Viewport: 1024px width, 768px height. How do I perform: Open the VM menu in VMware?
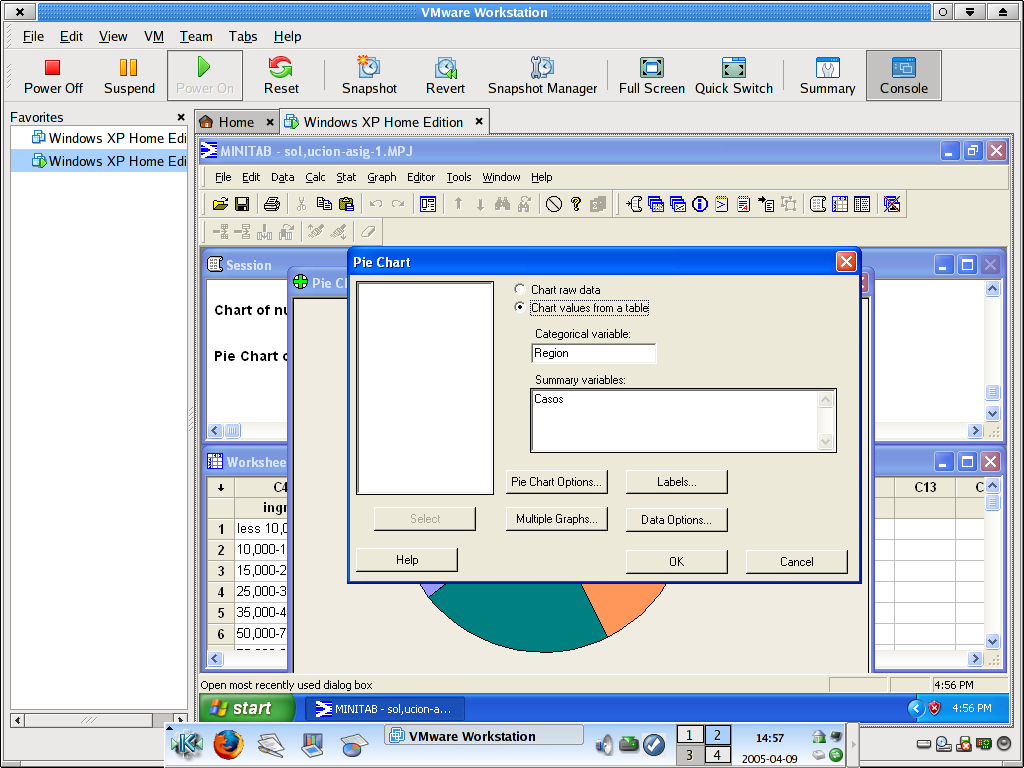tap(153, 37)
